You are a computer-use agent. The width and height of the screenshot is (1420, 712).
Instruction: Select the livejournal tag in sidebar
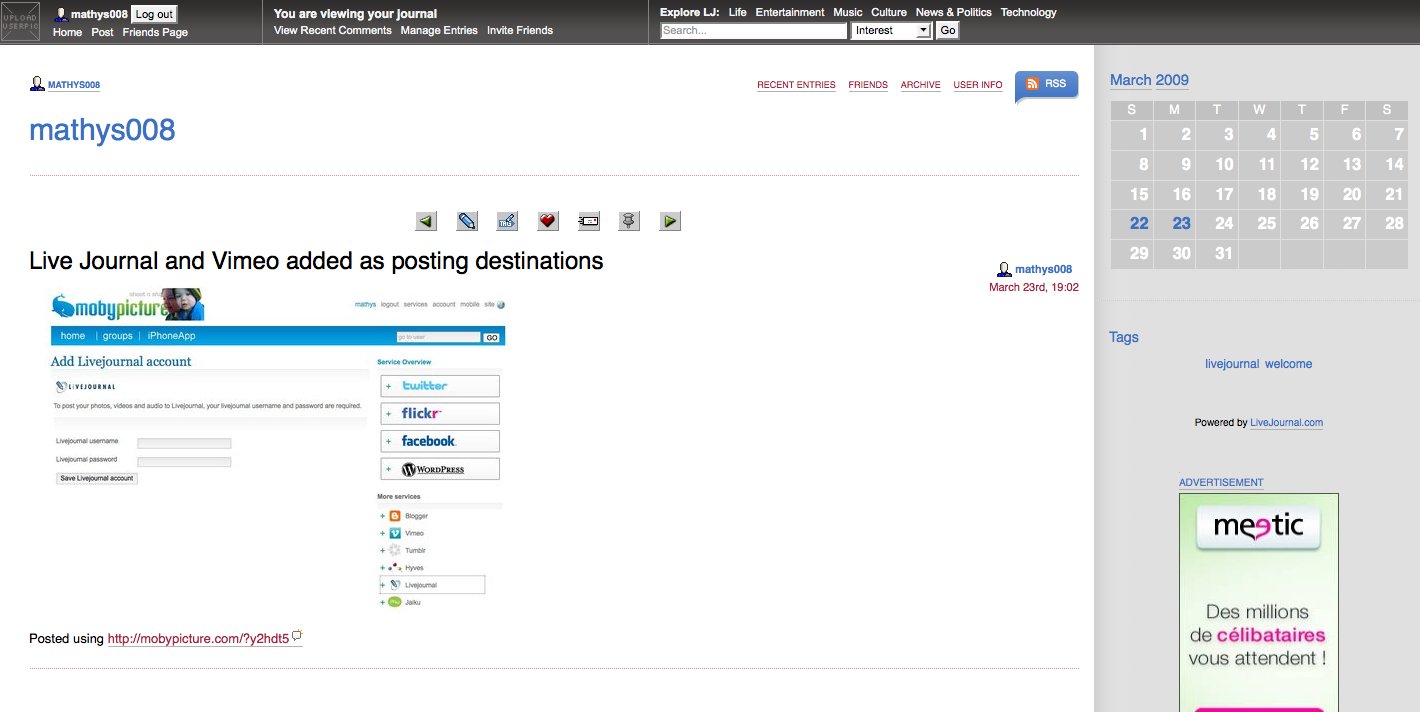click(1232, 364)
